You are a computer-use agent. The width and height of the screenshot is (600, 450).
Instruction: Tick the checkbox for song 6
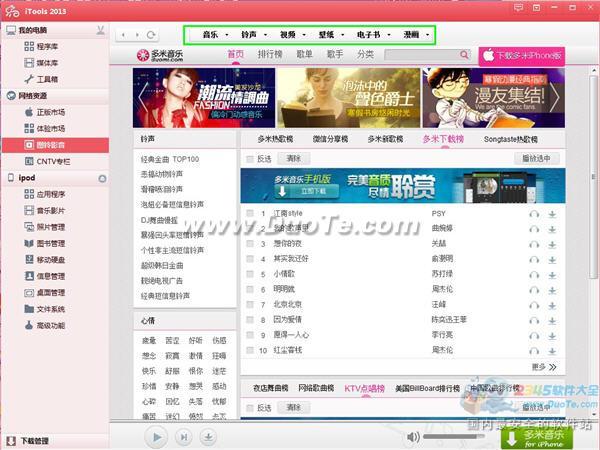pyautogui.click(x=250, y=289)
